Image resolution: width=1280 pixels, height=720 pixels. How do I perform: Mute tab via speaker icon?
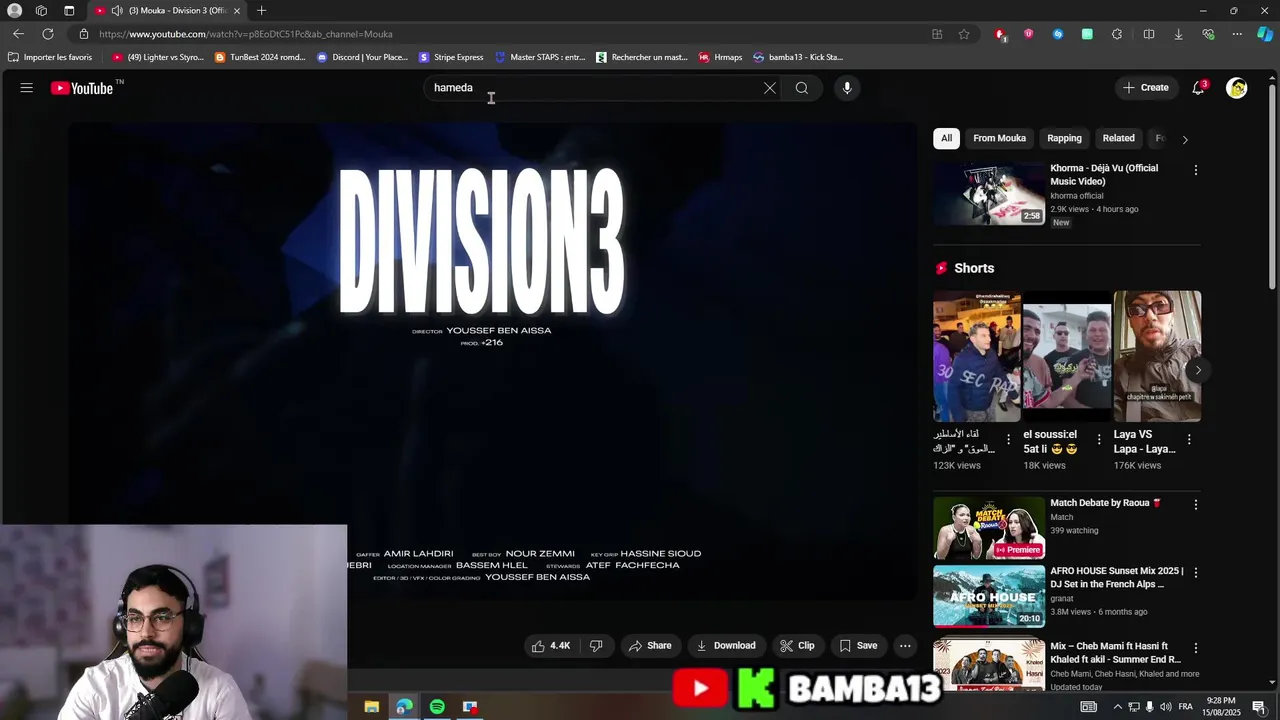(117, 10)
